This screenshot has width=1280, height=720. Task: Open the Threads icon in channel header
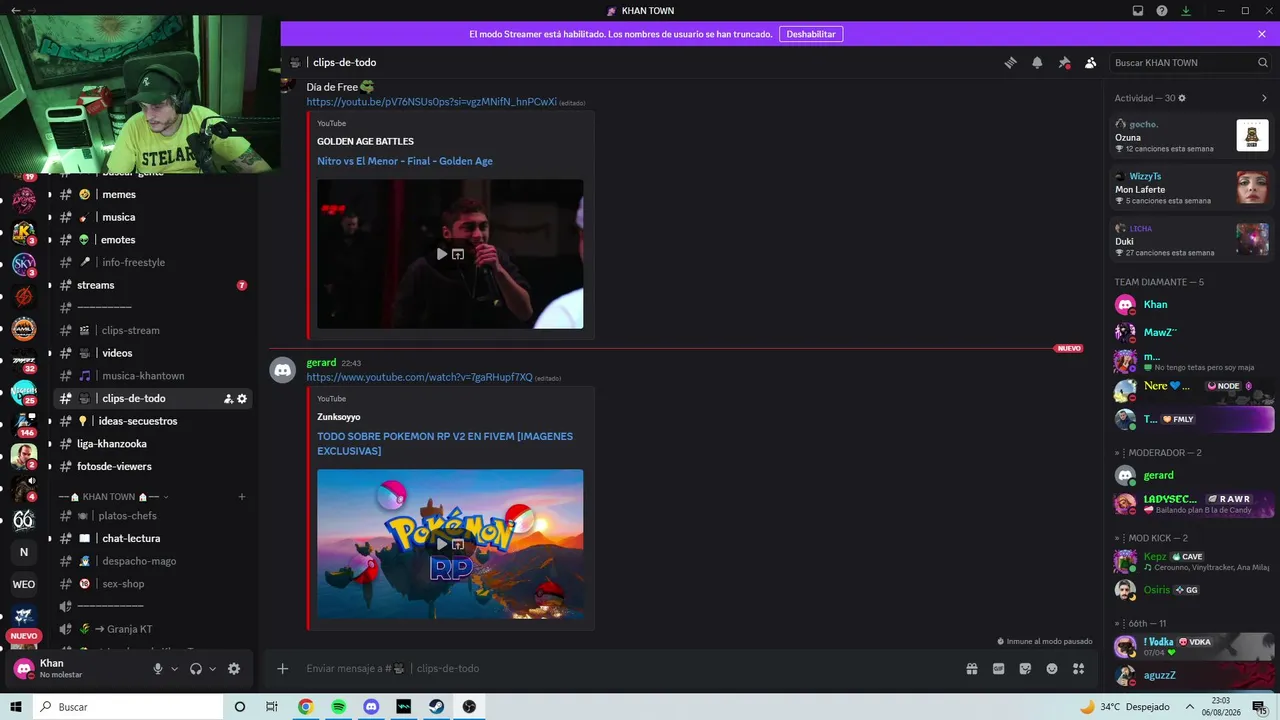click(x=1011, y=62)
